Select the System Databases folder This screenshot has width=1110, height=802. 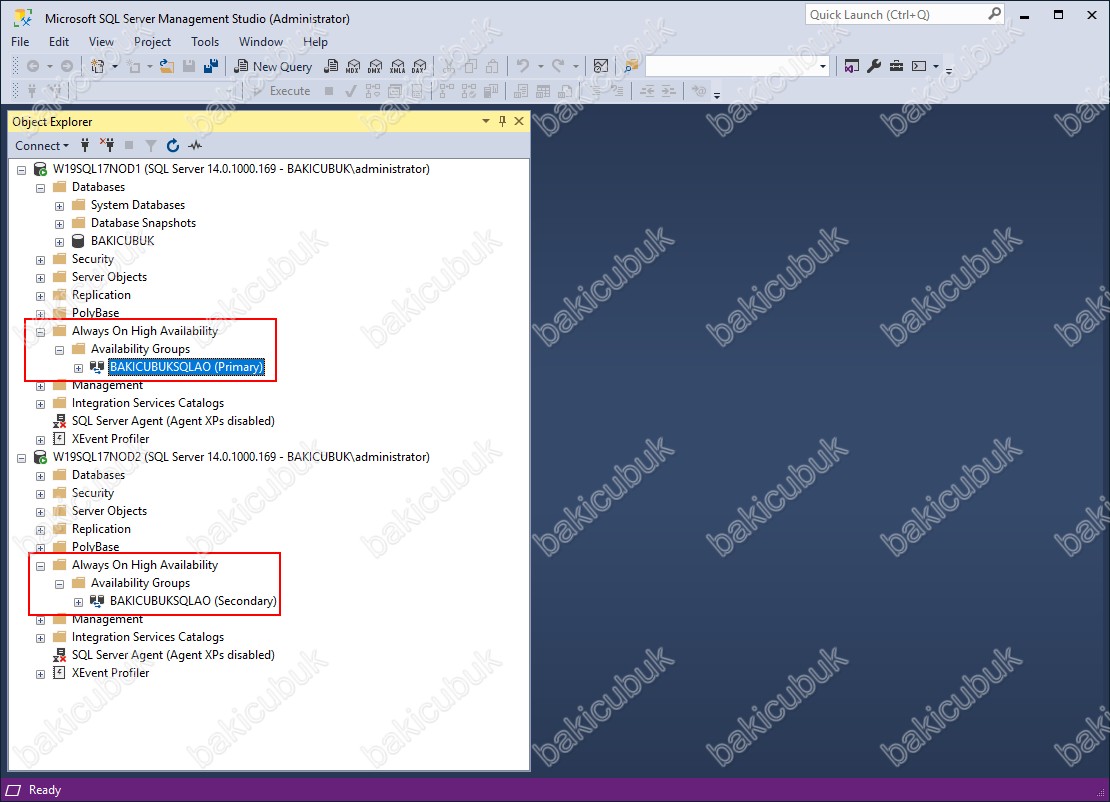tap(137, 205)
